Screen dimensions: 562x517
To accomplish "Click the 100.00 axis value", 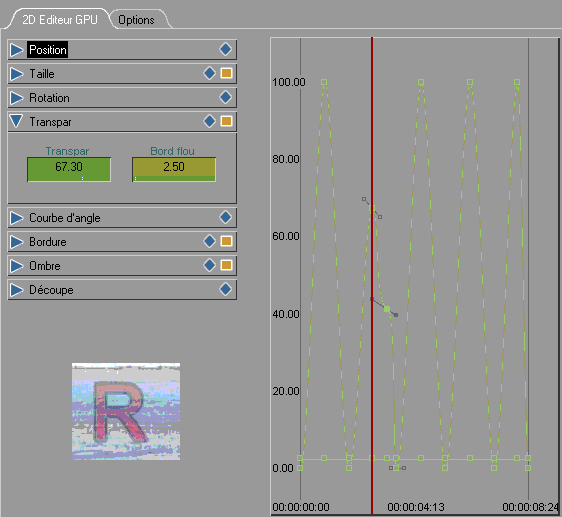I will 289,82.
